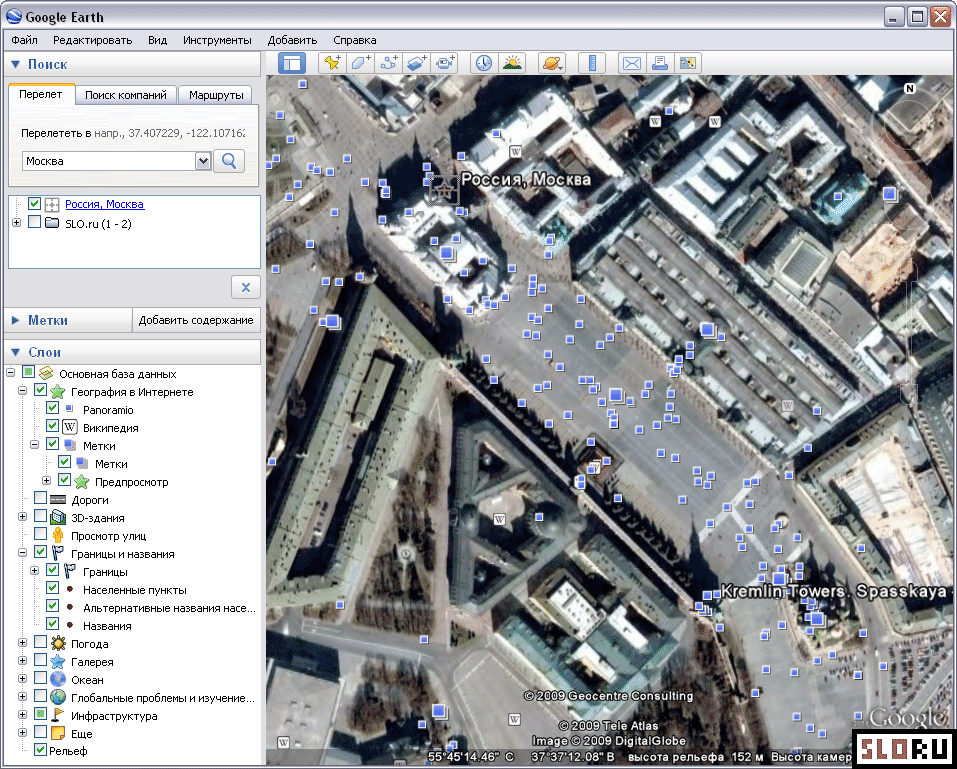Collapse the Поиск panel triangle
957x769 pixels.
pos(16,64)
